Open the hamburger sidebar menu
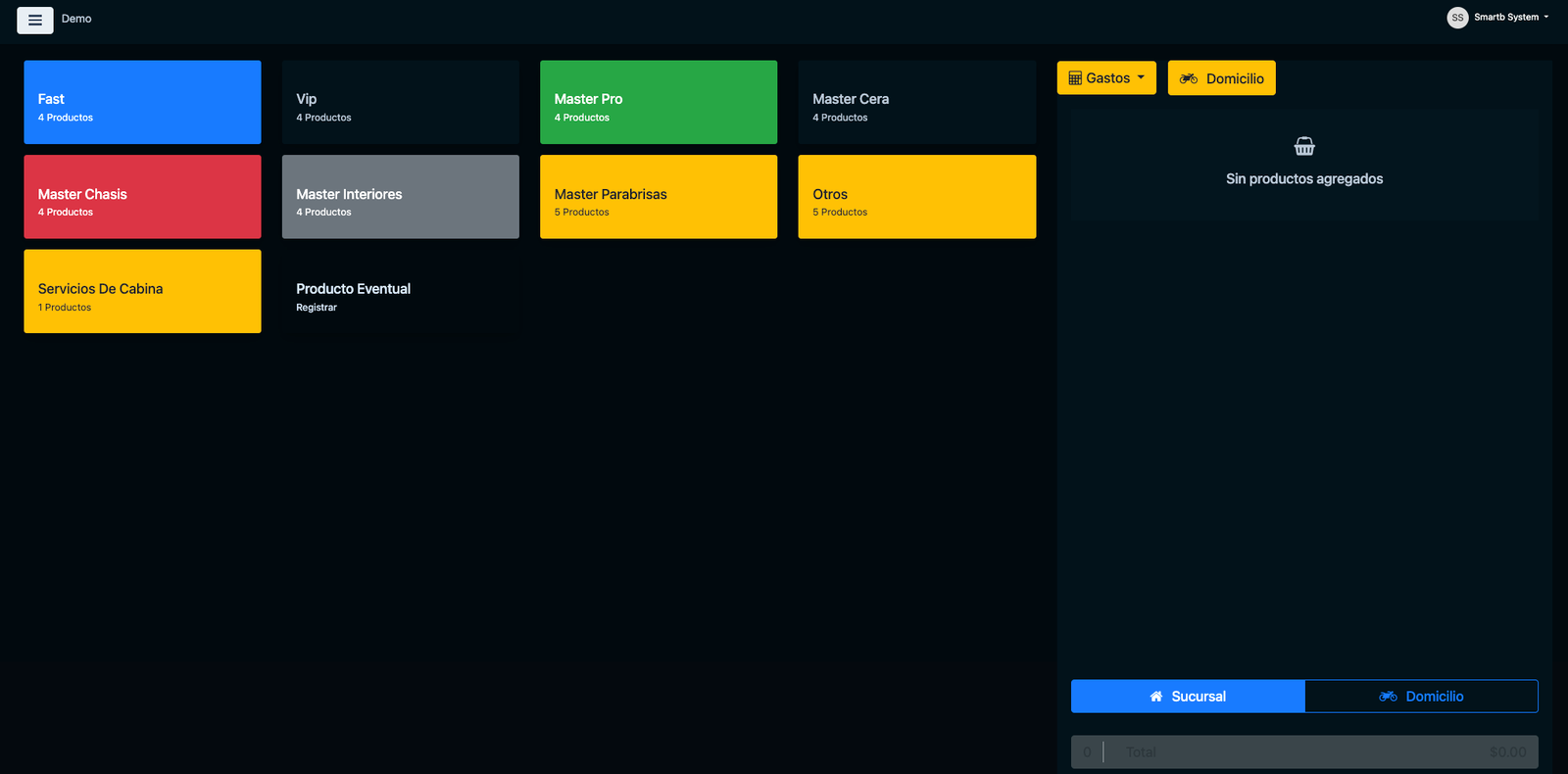1568x774 pixels. pos(35,20)
